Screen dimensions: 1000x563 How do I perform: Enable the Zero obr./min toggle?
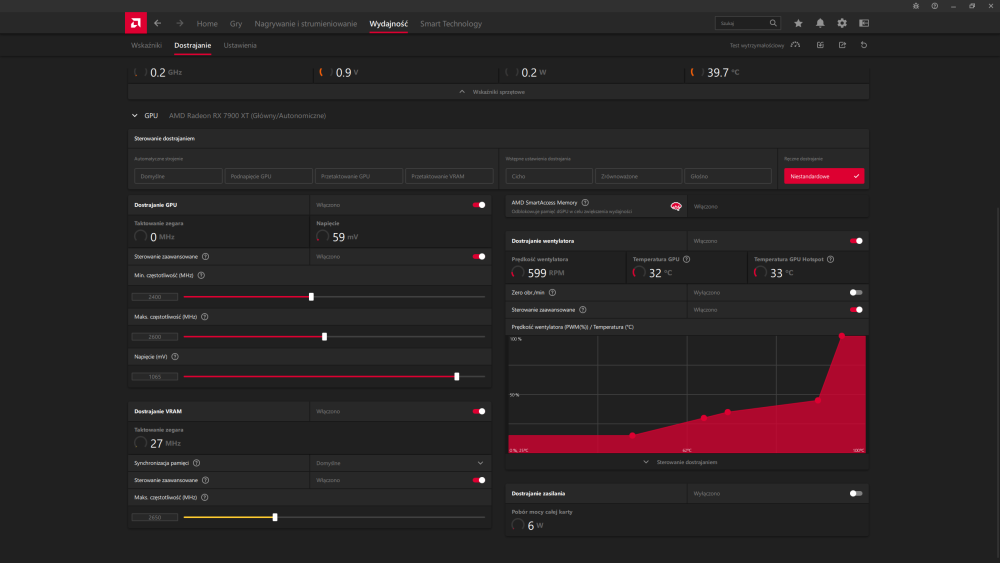[x=856, y=292]
